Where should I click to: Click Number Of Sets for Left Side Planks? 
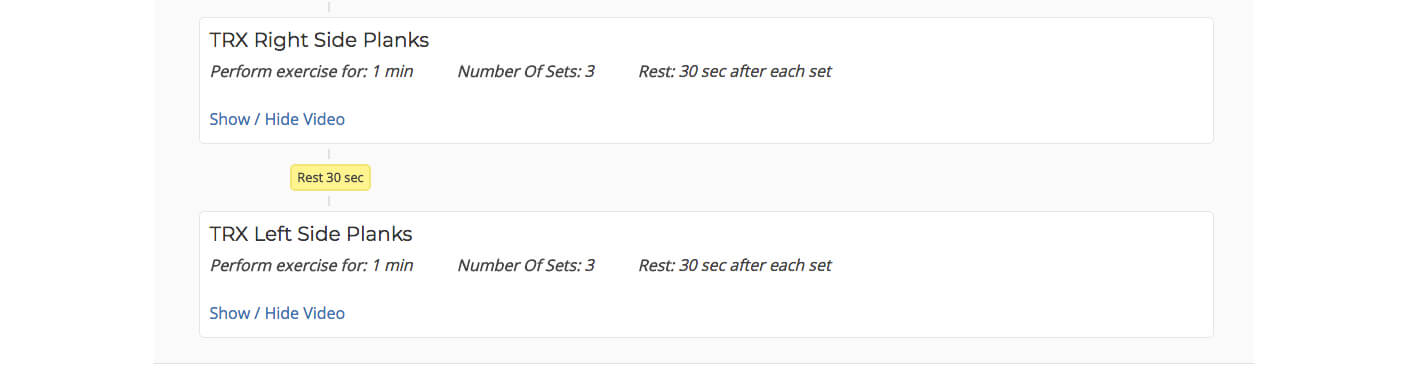pyautogui.click(x=526, y=265)
